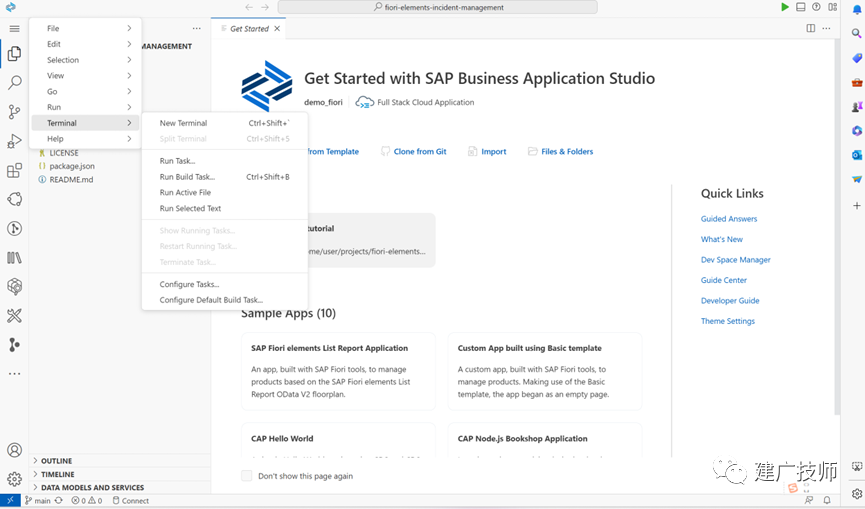The width and height of the screenshot is (865, 509).
Task: Open Run and Debug icon
Action: [x=14, y=141]
